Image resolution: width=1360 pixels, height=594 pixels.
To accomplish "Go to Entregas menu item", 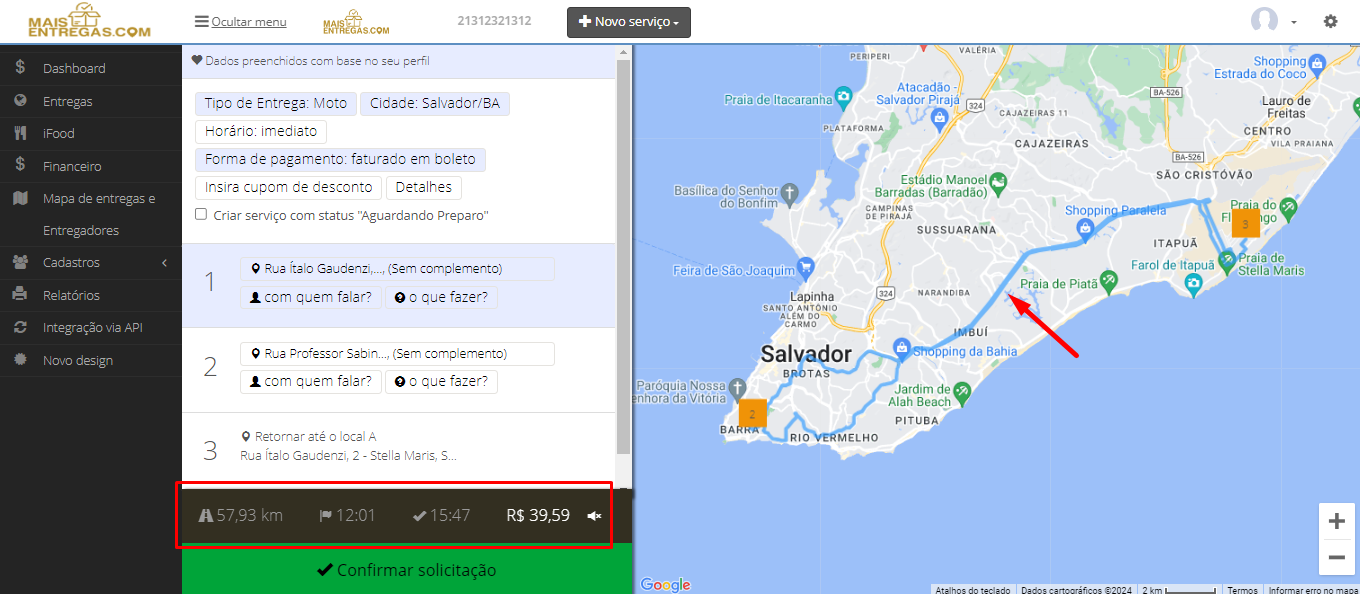I will tap(91, 101).
